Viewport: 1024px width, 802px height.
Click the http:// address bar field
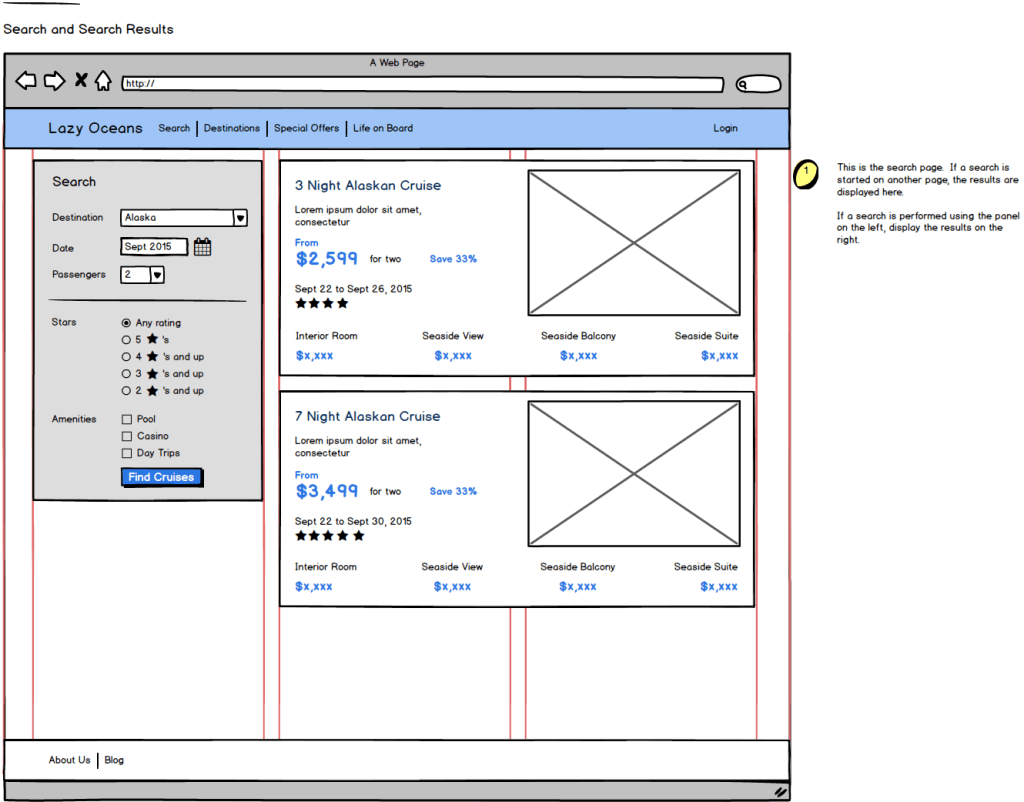point(422,84)
